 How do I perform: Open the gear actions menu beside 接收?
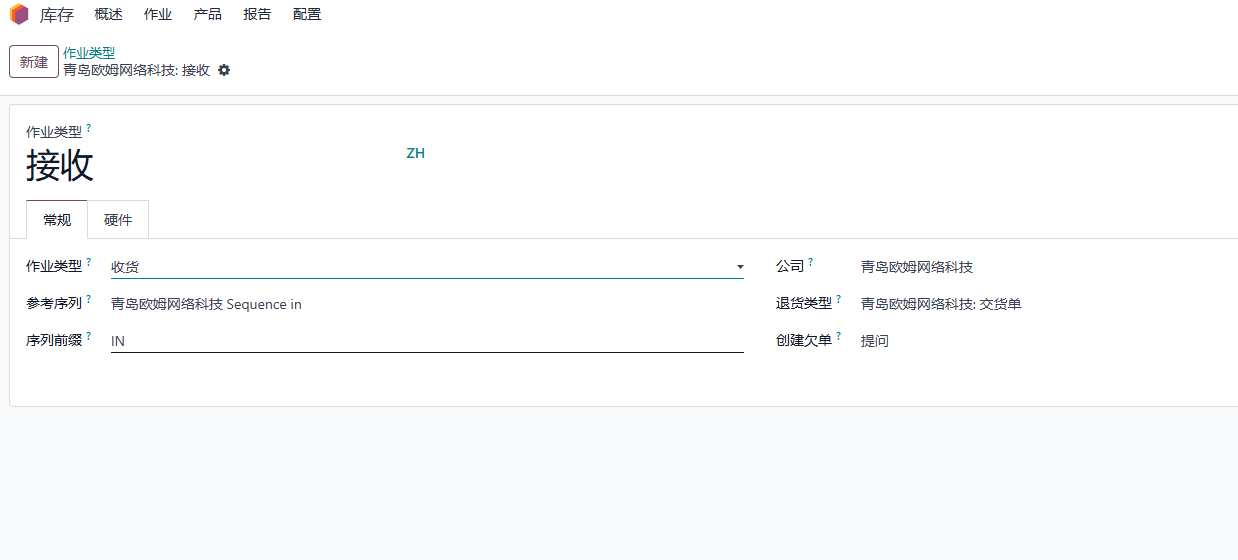click(224, 70)
